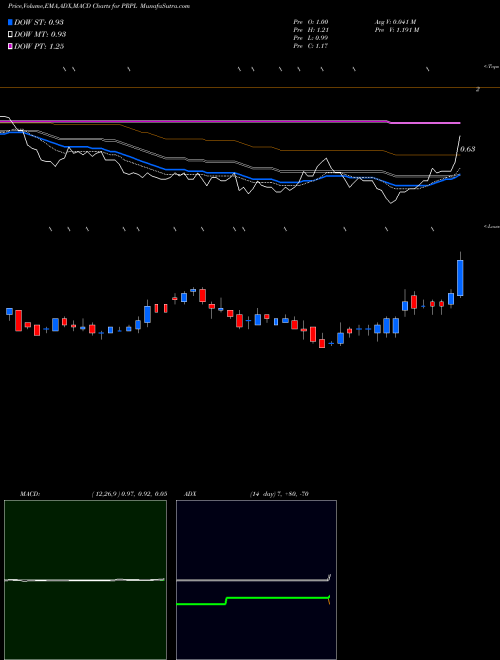Open the dark blue ADX indicator chart

pyautogui.click(x=256, y=580)
